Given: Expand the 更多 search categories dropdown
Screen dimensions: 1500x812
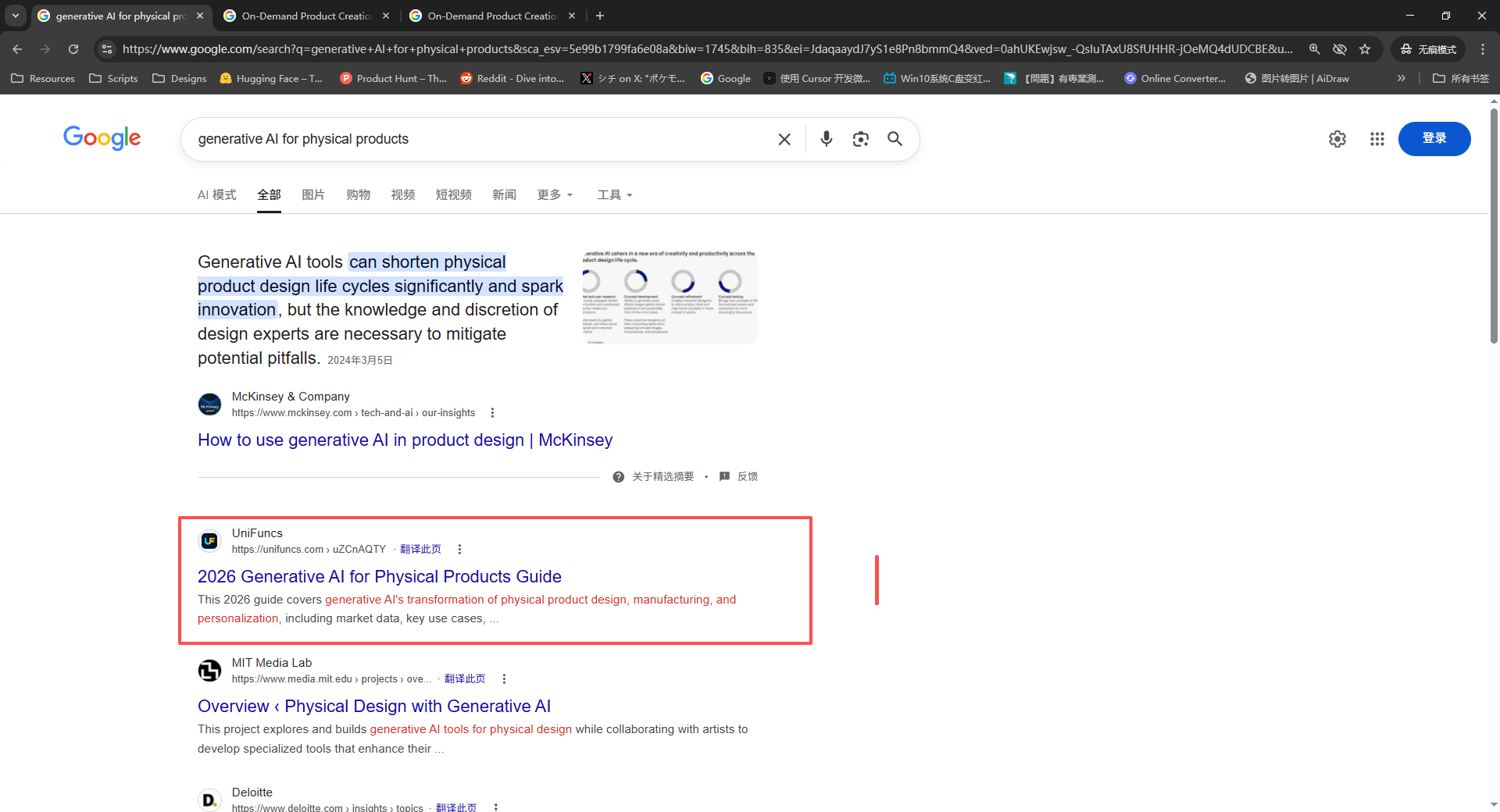Looking at the screenshot, I should (x=555, y=194).
